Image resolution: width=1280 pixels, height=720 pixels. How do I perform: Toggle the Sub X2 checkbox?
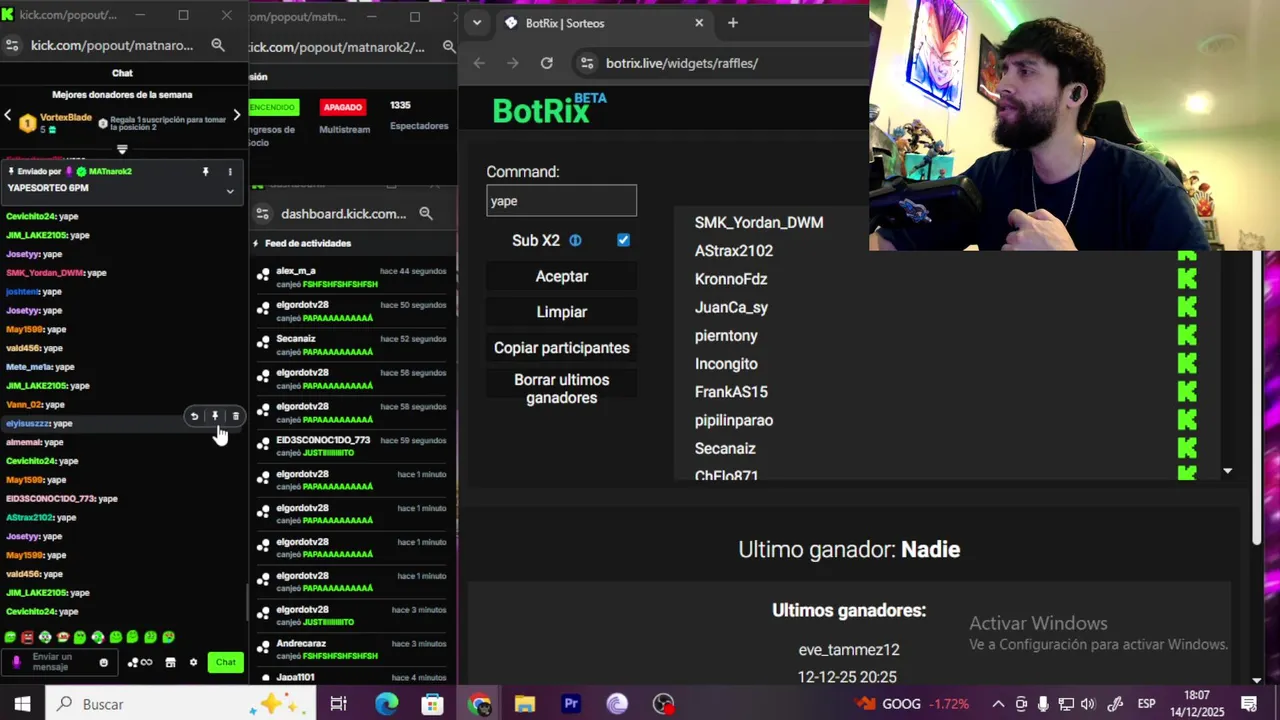click(x=623, y=240)
